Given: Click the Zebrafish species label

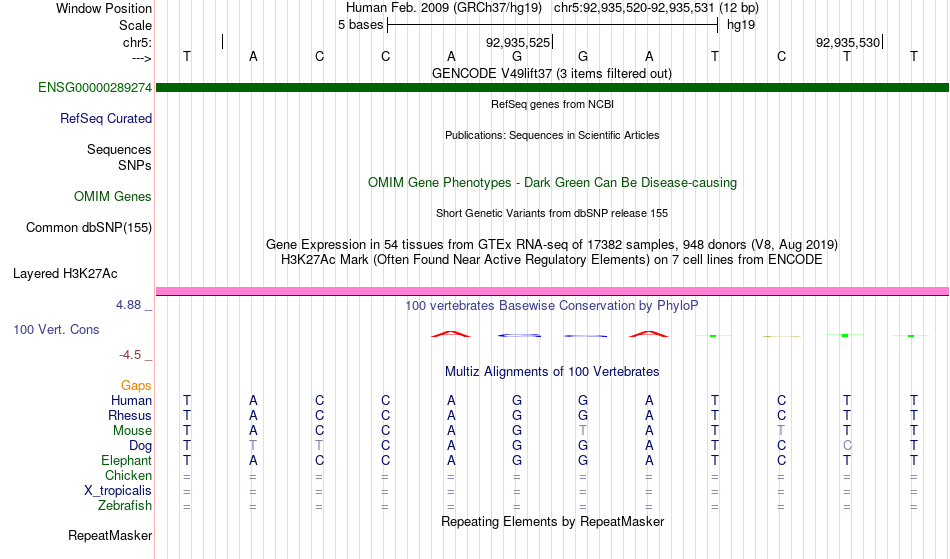Looking at the screenshot, I should coord(125,505).
